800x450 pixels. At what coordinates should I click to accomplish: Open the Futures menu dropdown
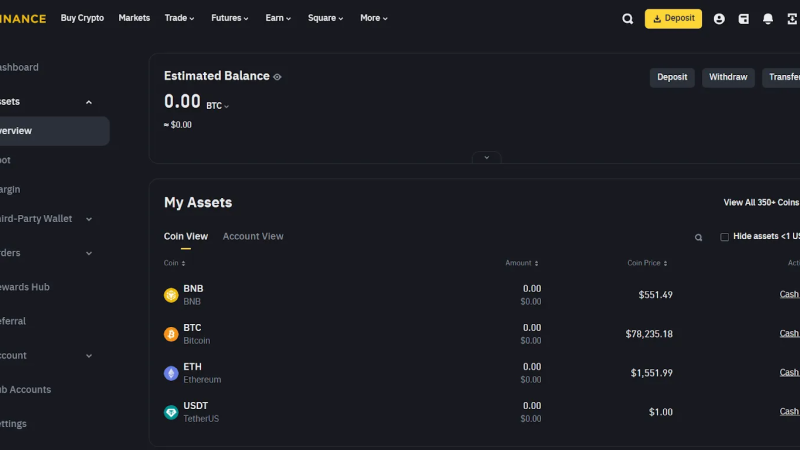[x=230, y=18]
